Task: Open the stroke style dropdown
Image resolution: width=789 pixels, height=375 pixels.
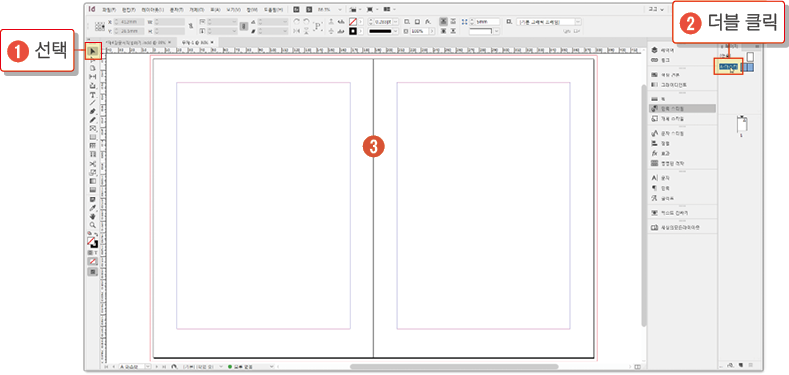Action: coord(396,31)
